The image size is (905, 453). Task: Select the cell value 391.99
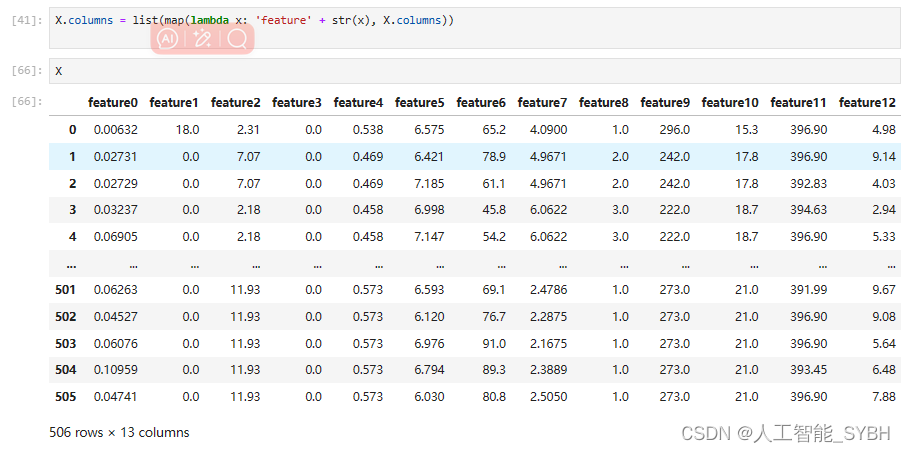coord(808,290)
